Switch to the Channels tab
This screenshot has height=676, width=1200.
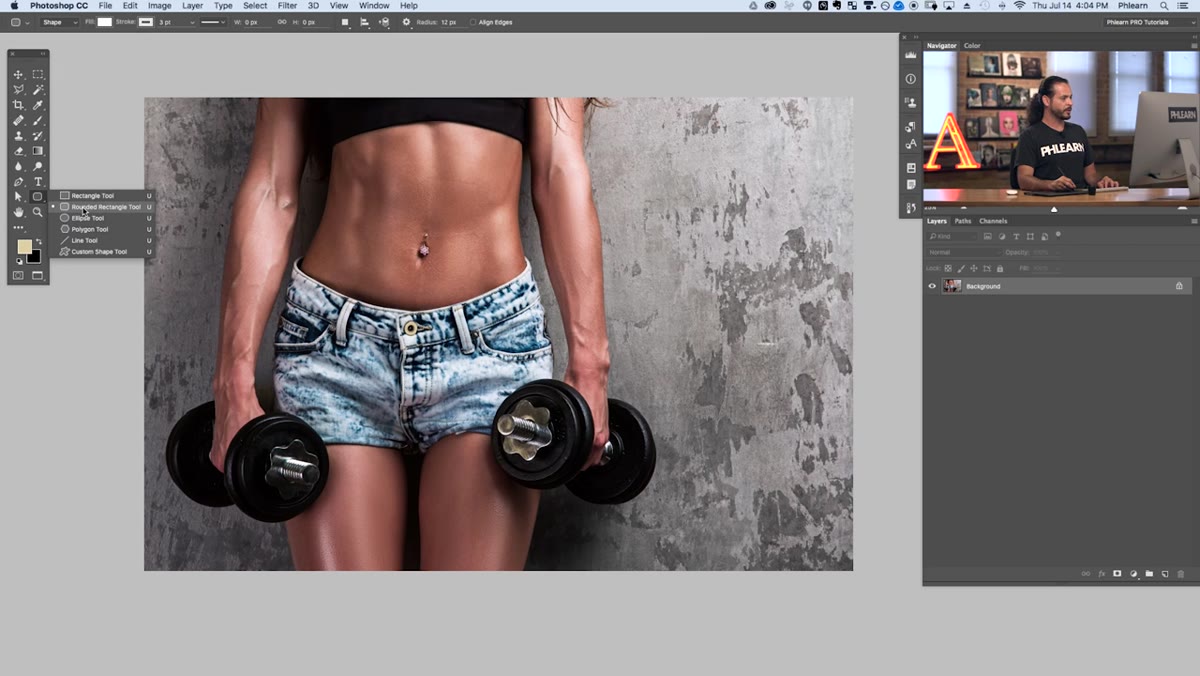(993, 221)
